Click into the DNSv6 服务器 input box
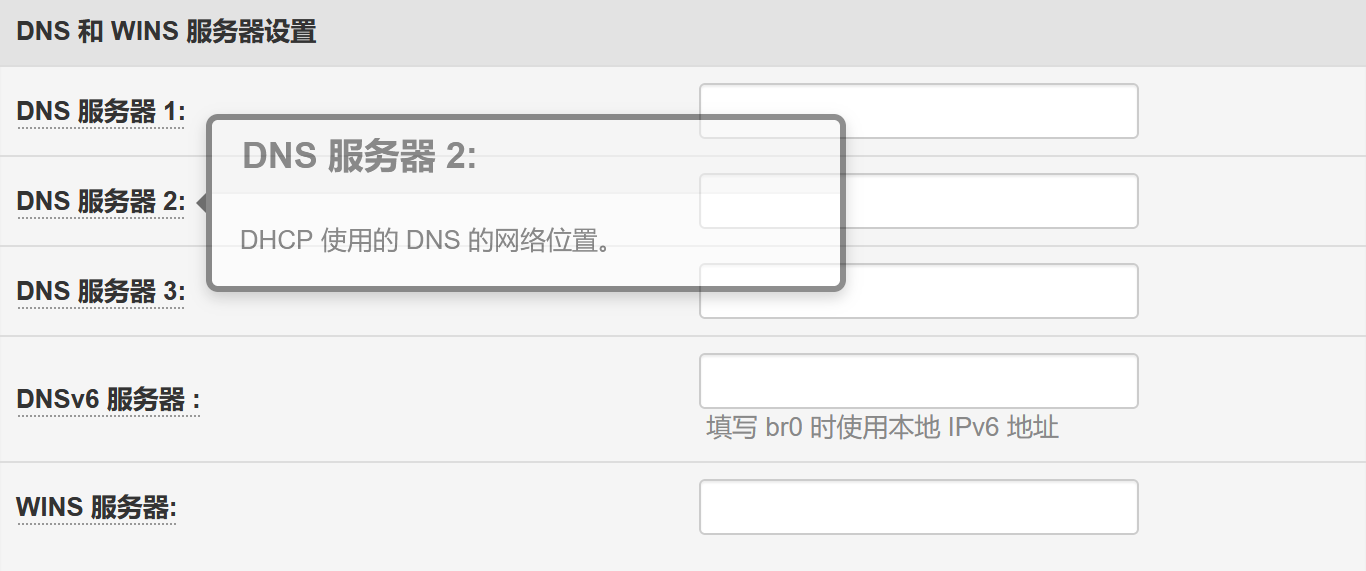This screenshot has height=571, width=1366. [918, 381]
